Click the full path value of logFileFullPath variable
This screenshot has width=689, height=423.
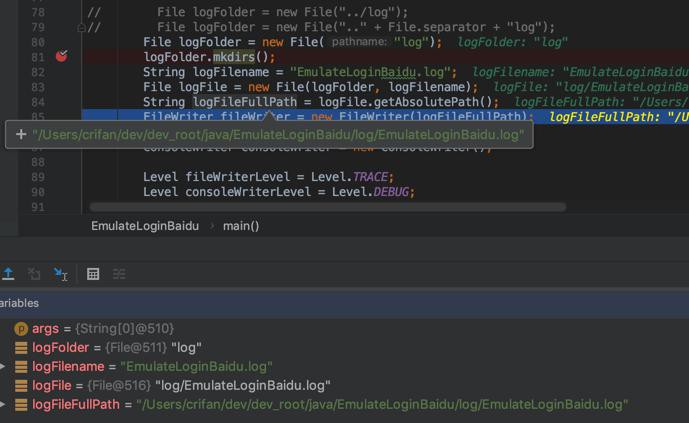point(382,404)
